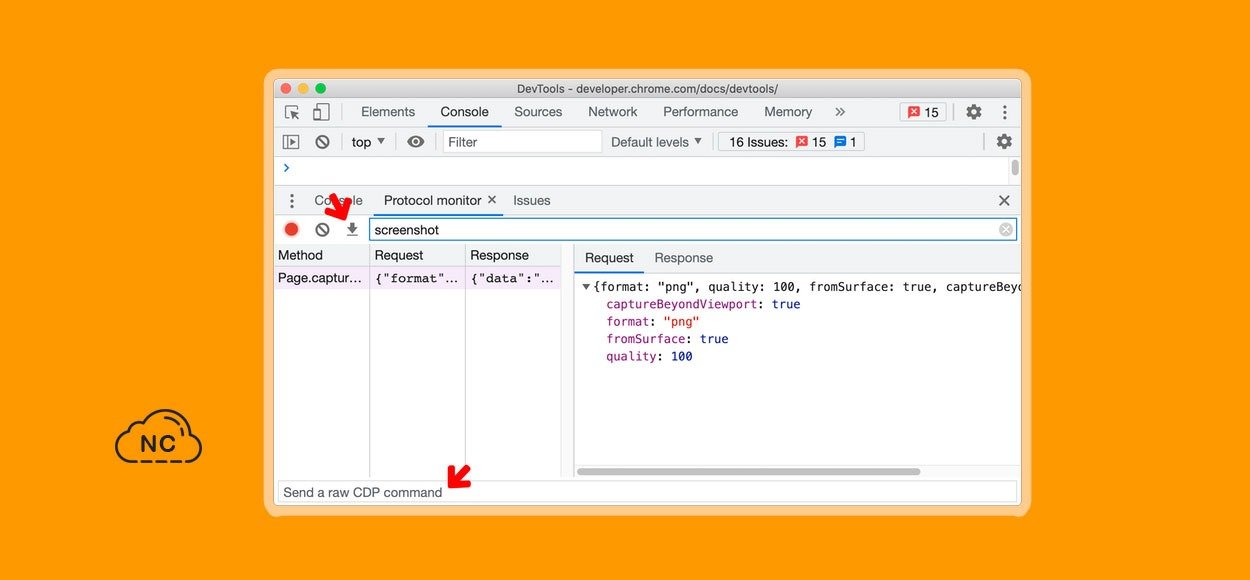1250x580 pixels.
Task: Click the Send a raw CDP command field
Action: click(x=646, y=492)
